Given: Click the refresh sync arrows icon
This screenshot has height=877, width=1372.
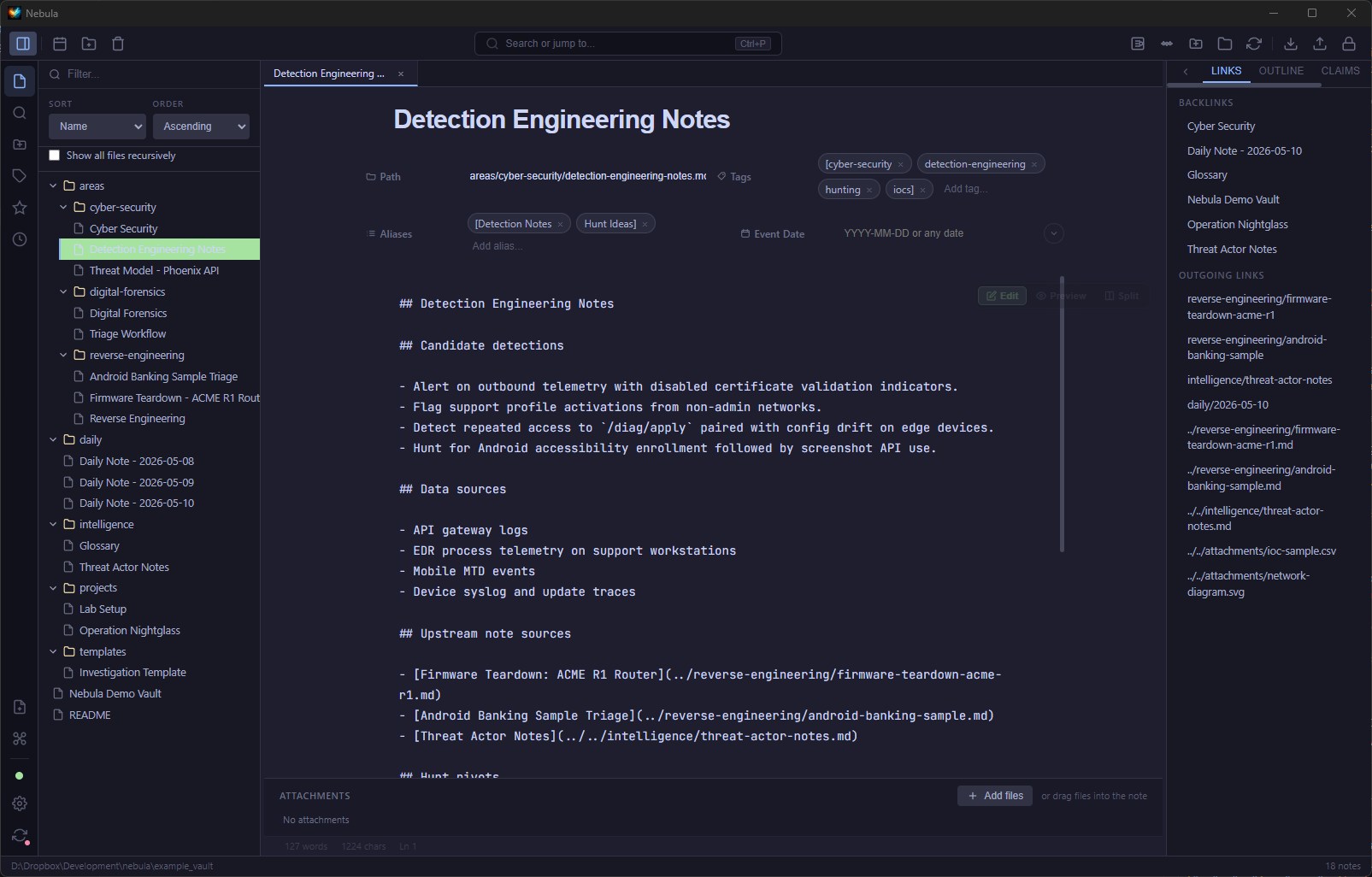Looking at the screenshot, I should tap(1254, 44).
